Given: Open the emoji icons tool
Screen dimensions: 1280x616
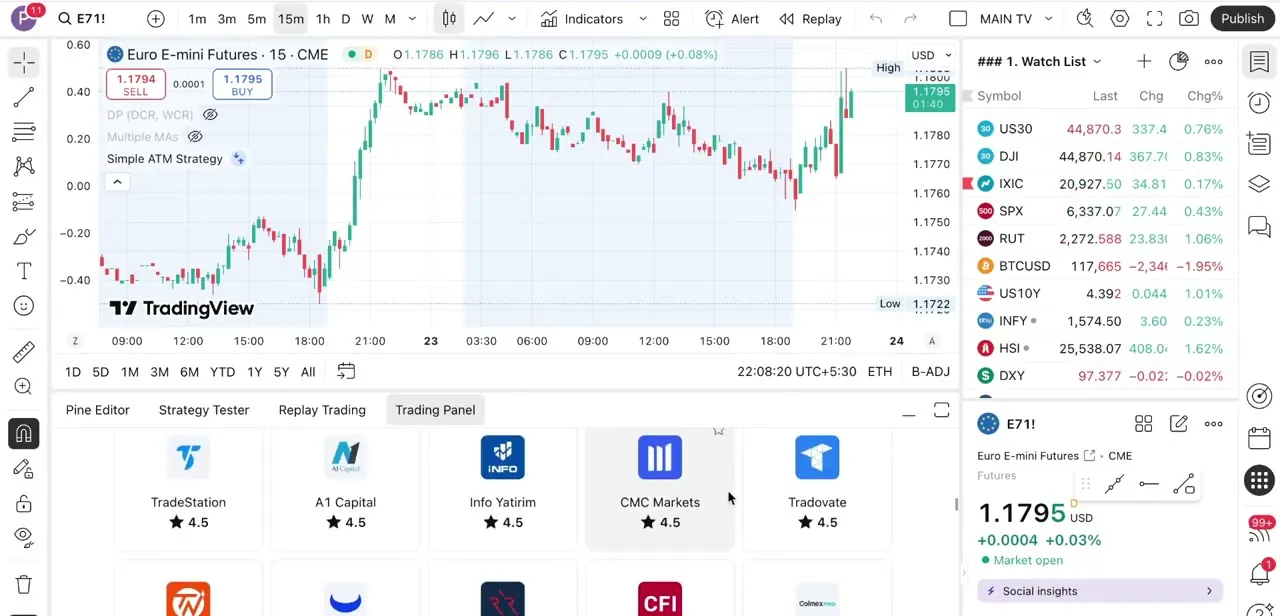Looking at the screenshot, I should pyautogui.click(x=24, y=306).
